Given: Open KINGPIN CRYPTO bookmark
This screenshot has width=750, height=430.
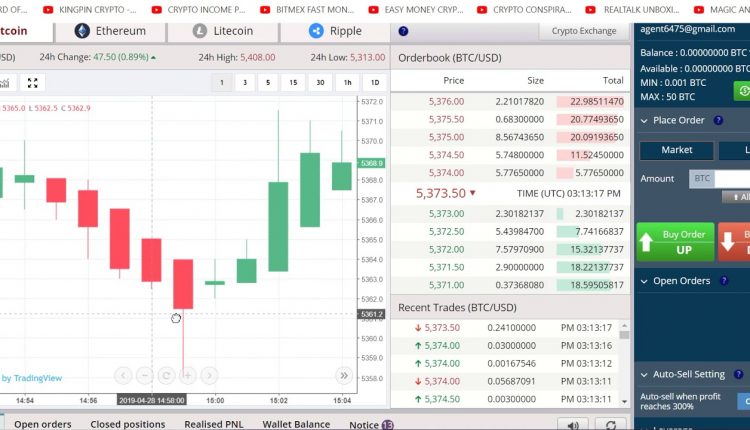Looking at the screenshot, I should click(x=91, y=10).
